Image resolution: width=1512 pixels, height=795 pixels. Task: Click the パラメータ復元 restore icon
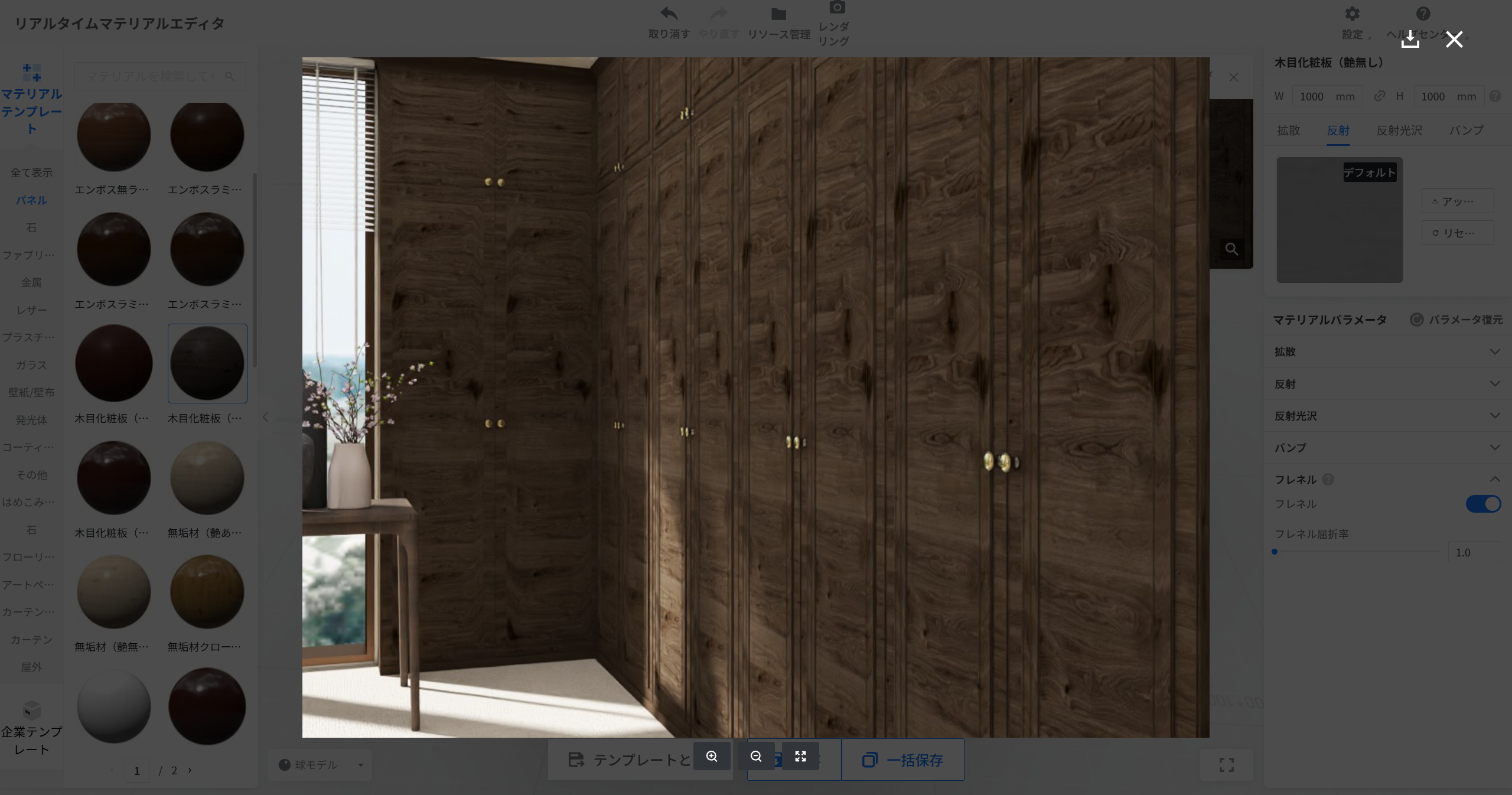coord(1416,320)
